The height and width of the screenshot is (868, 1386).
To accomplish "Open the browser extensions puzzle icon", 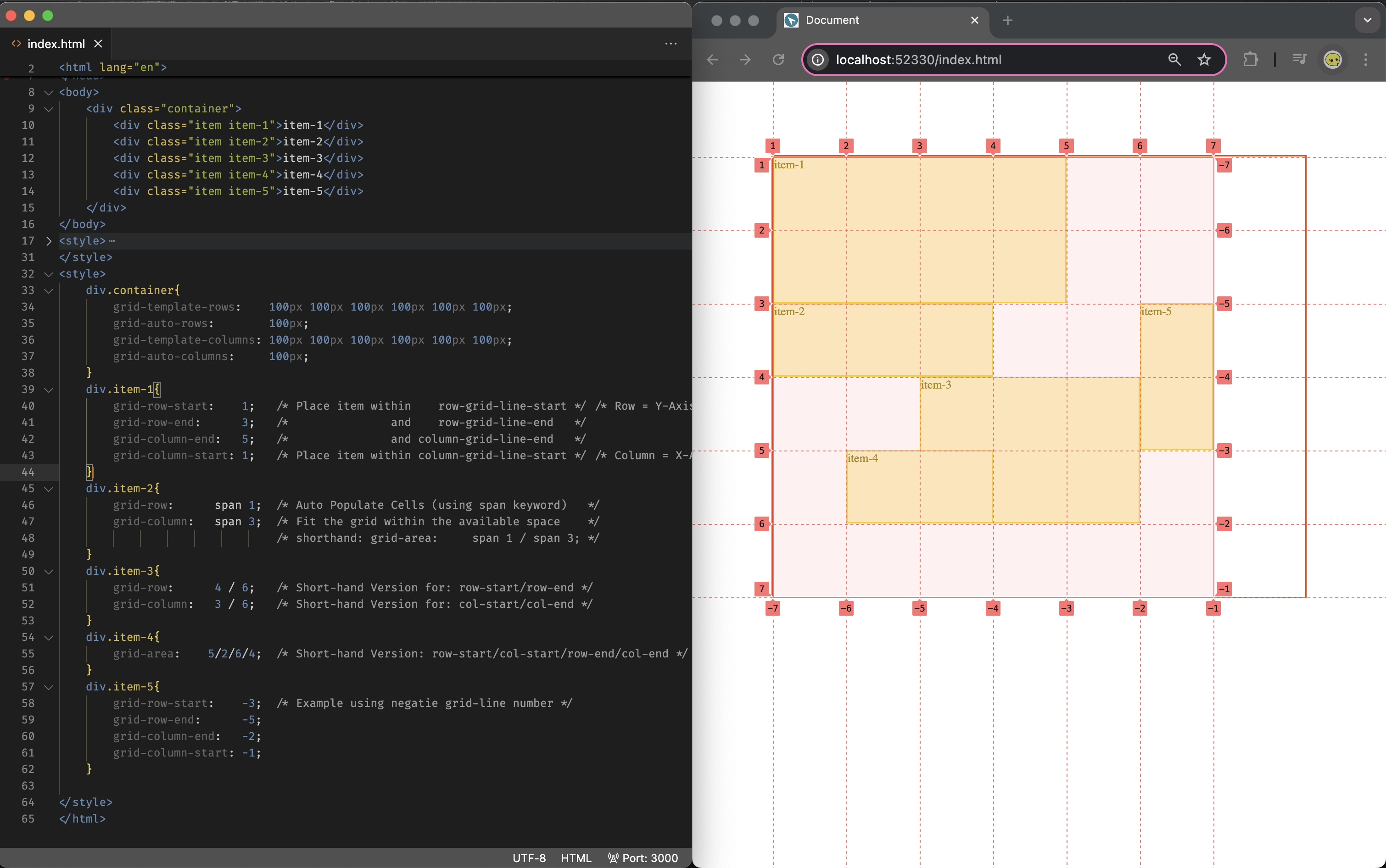I will [x=1250, y=60].
